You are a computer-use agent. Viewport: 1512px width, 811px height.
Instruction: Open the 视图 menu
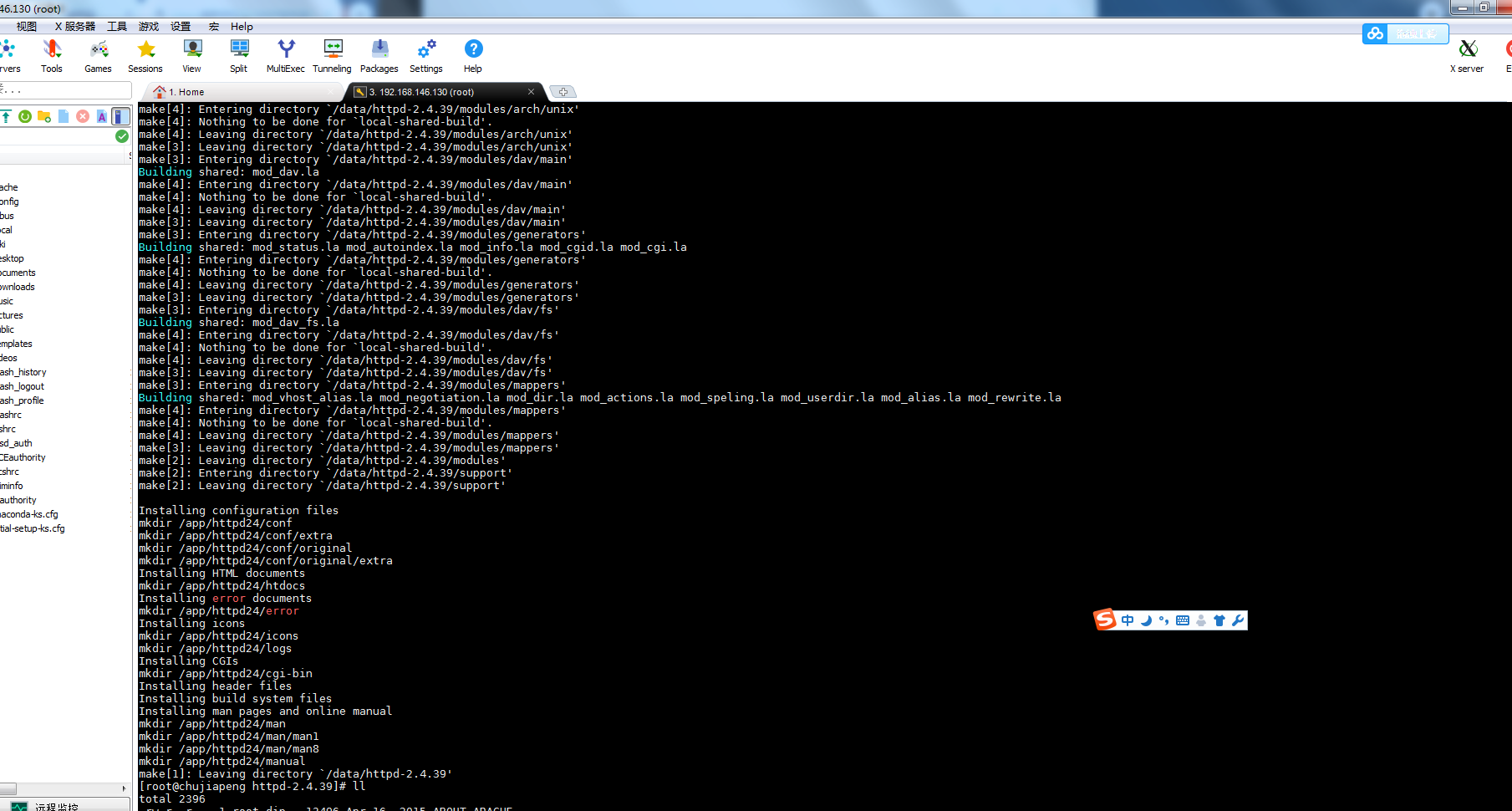click(x=27, y=27)
